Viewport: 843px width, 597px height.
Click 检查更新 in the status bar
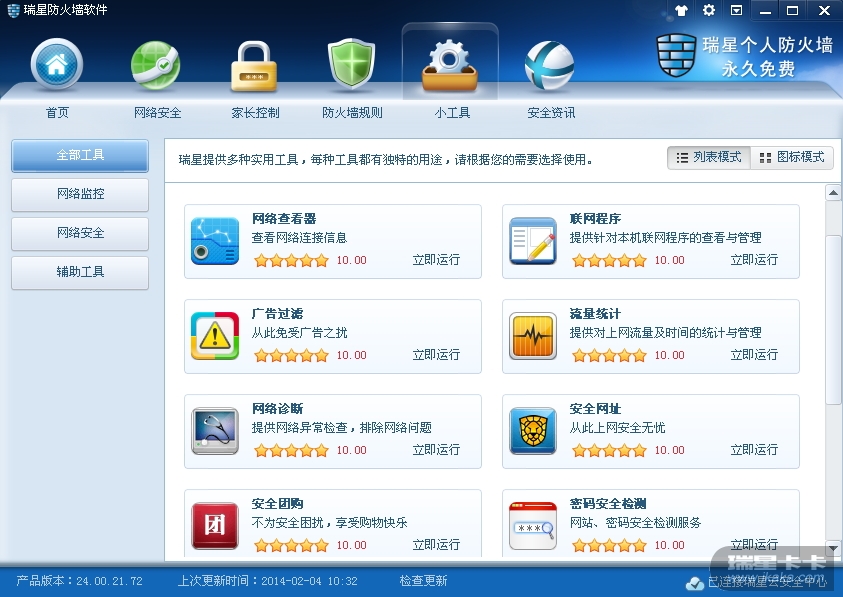423,581
